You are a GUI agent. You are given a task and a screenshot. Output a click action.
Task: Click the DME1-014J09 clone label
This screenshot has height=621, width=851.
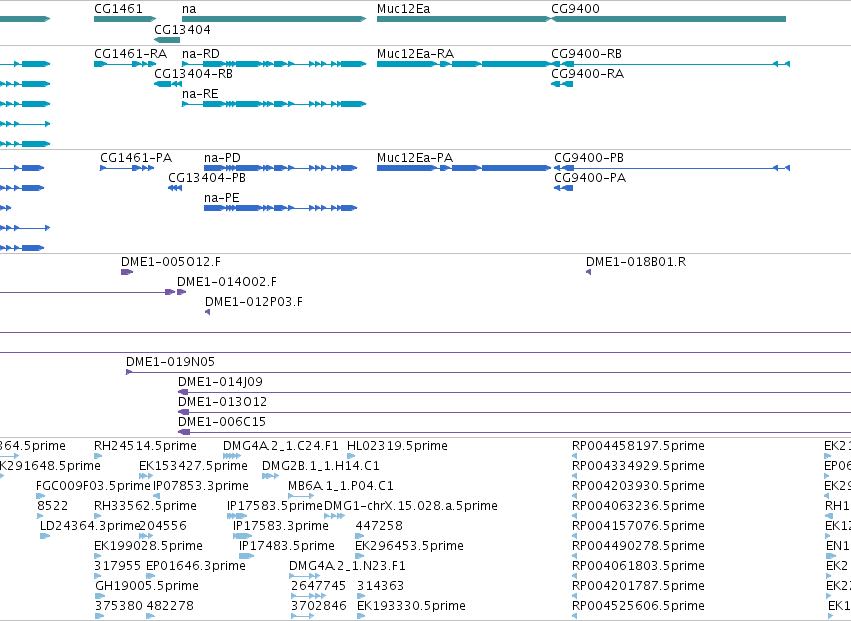pos(220,382)
